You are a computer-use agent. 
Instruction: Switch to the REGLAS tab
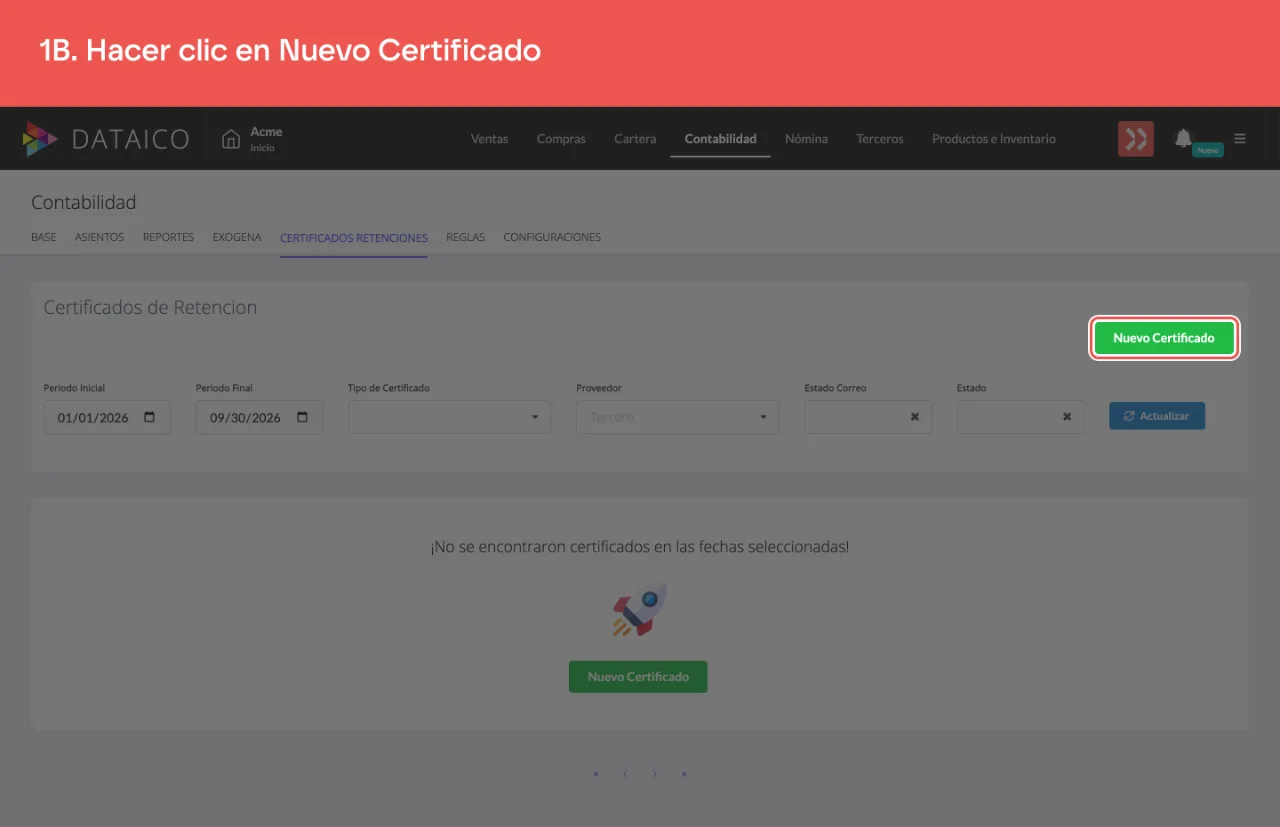(465, 238)
